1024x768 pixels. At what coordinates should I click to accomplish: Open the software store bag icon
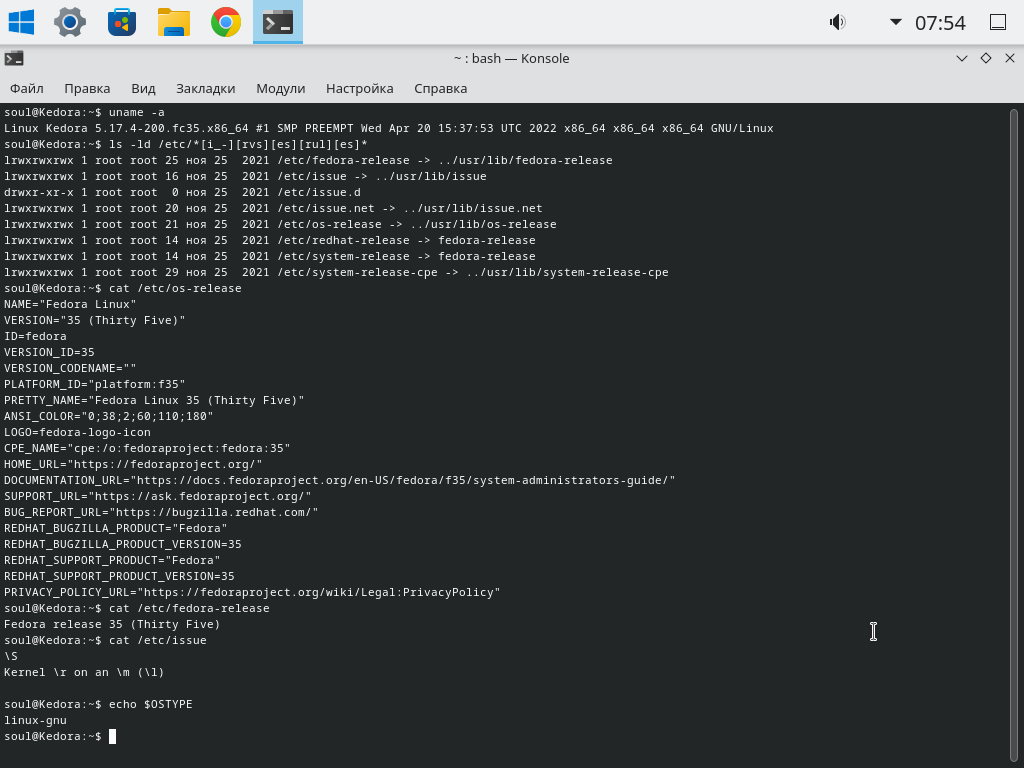click(x=122, y=22)
